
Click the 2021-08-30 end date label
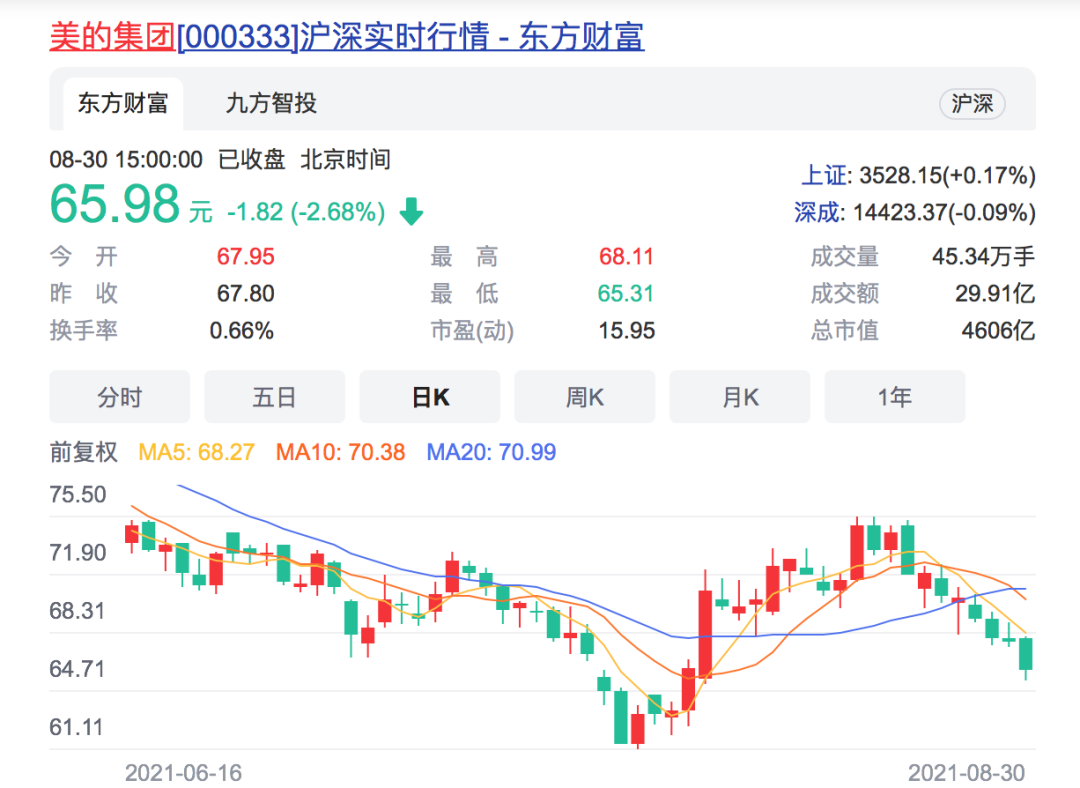966,772
